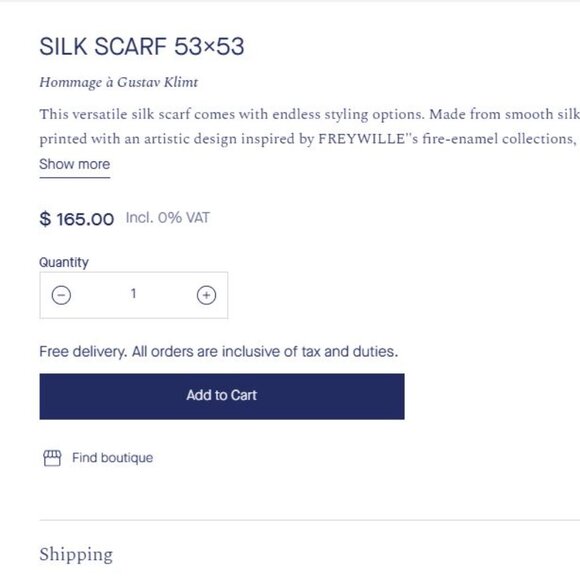Click the boutique storefront icon

(52, 458)
